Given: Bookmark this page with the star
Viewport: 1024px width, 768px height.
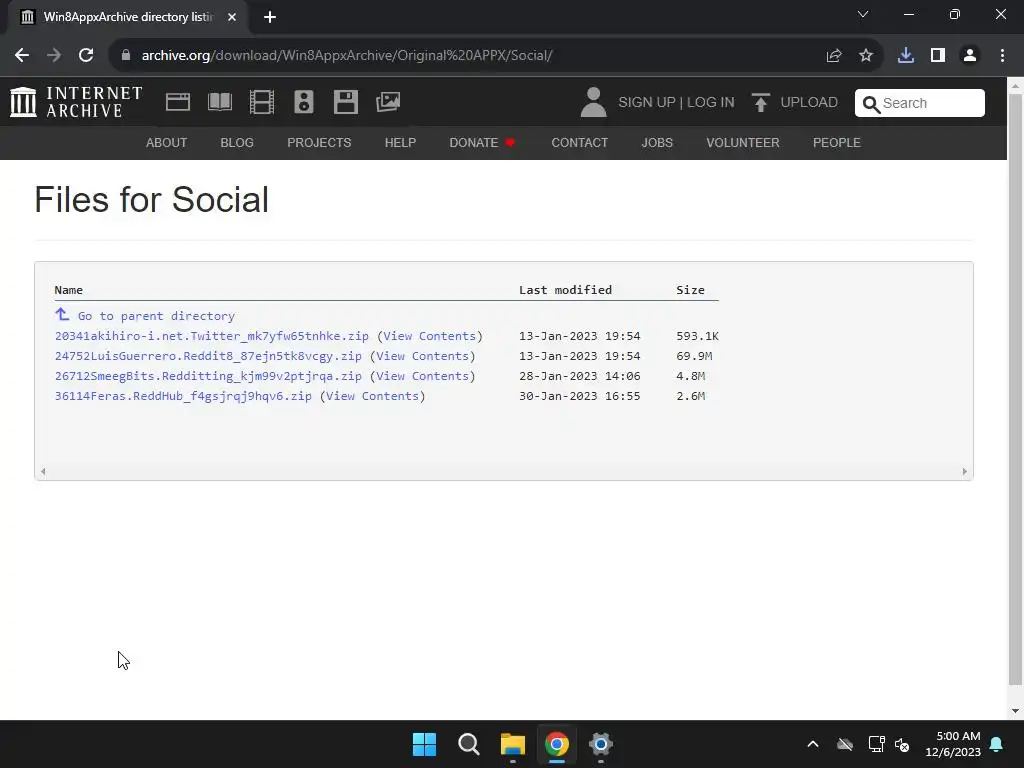Looking at the screenshot, I should [x=866, y=56].
